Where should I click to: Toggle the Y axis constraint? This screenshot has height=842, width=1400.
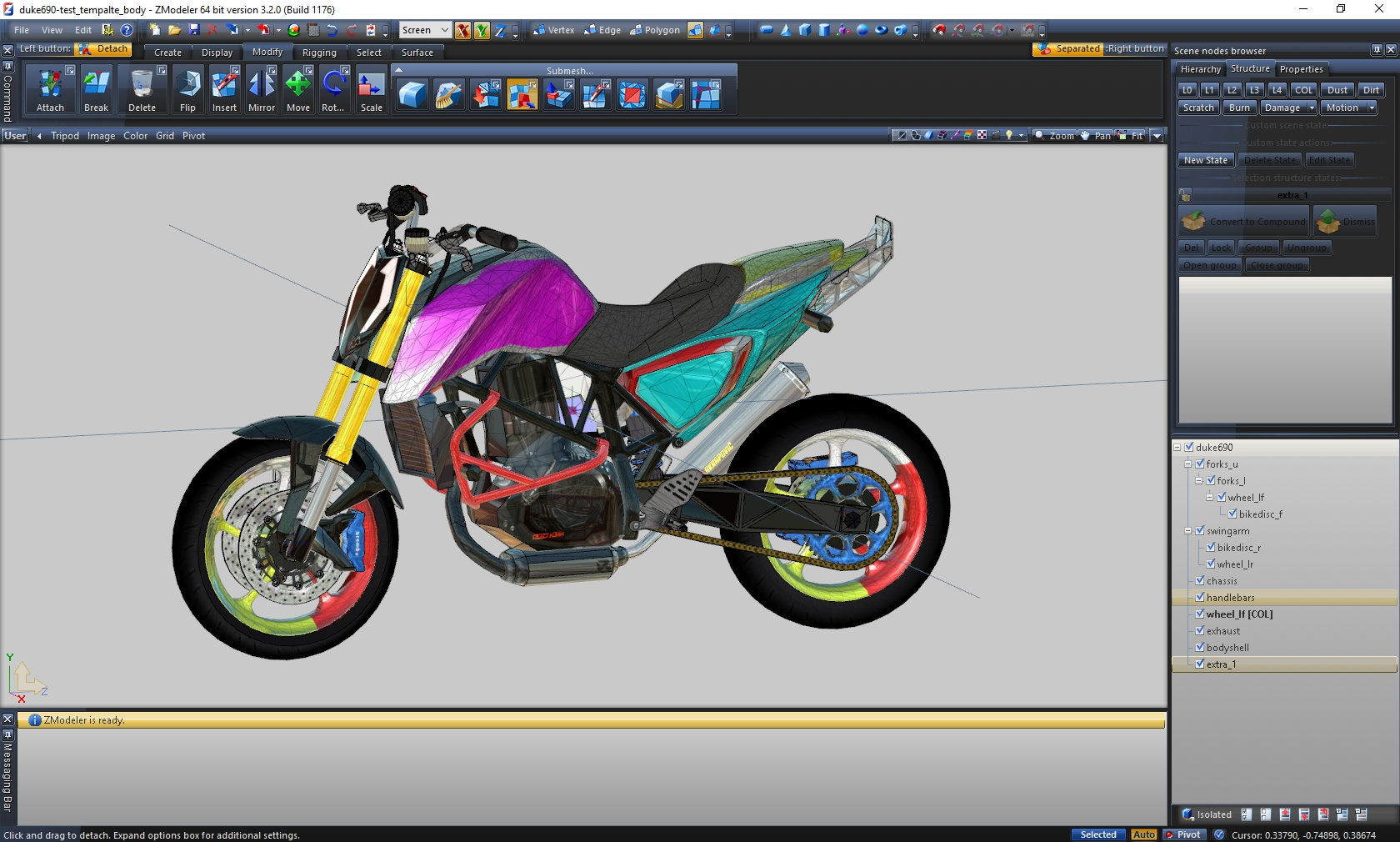[x=482, y=30]
